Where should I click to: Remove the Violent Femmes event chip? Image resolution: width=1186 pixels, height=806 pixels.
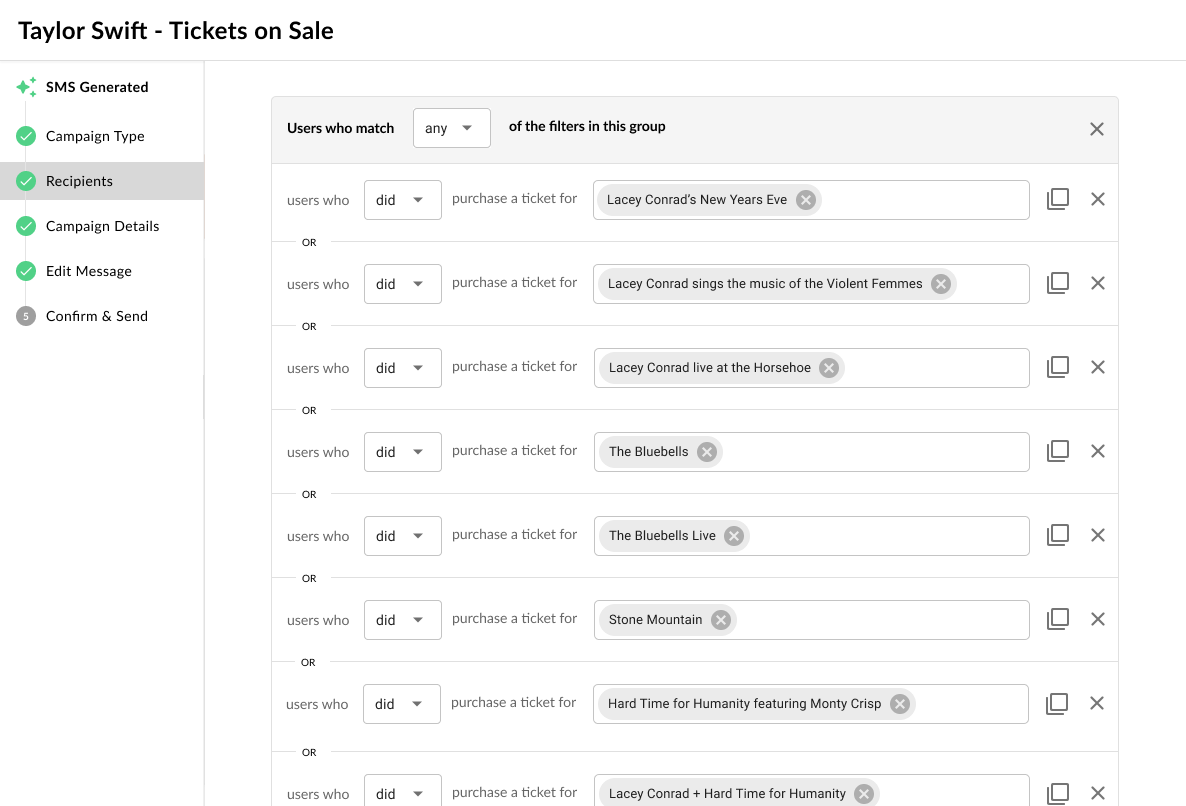click(x=940, y=284)
